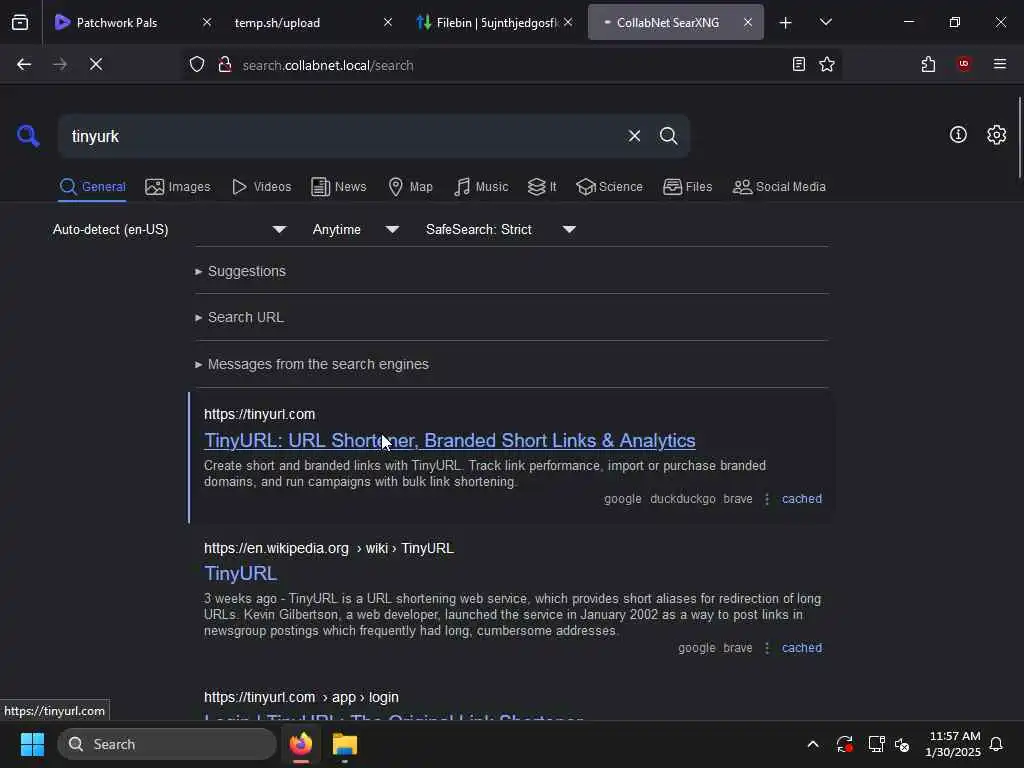The height and width of the screenshot is (768, 1024).
Task: Close the CollabNet SearXNG tab
Action: [x=748, y=22]
